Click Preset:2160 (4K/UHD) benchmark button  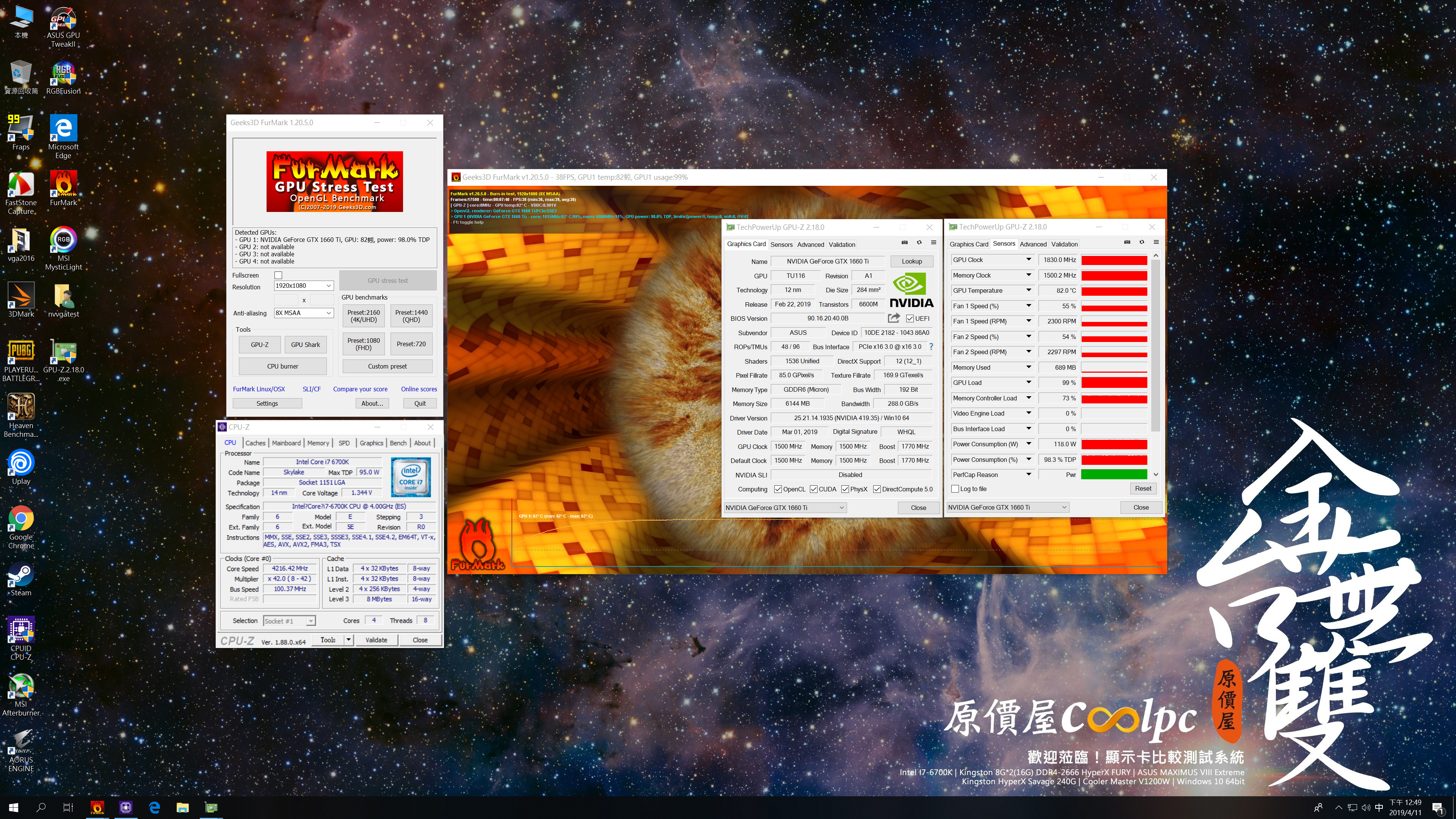pos(364,315)
